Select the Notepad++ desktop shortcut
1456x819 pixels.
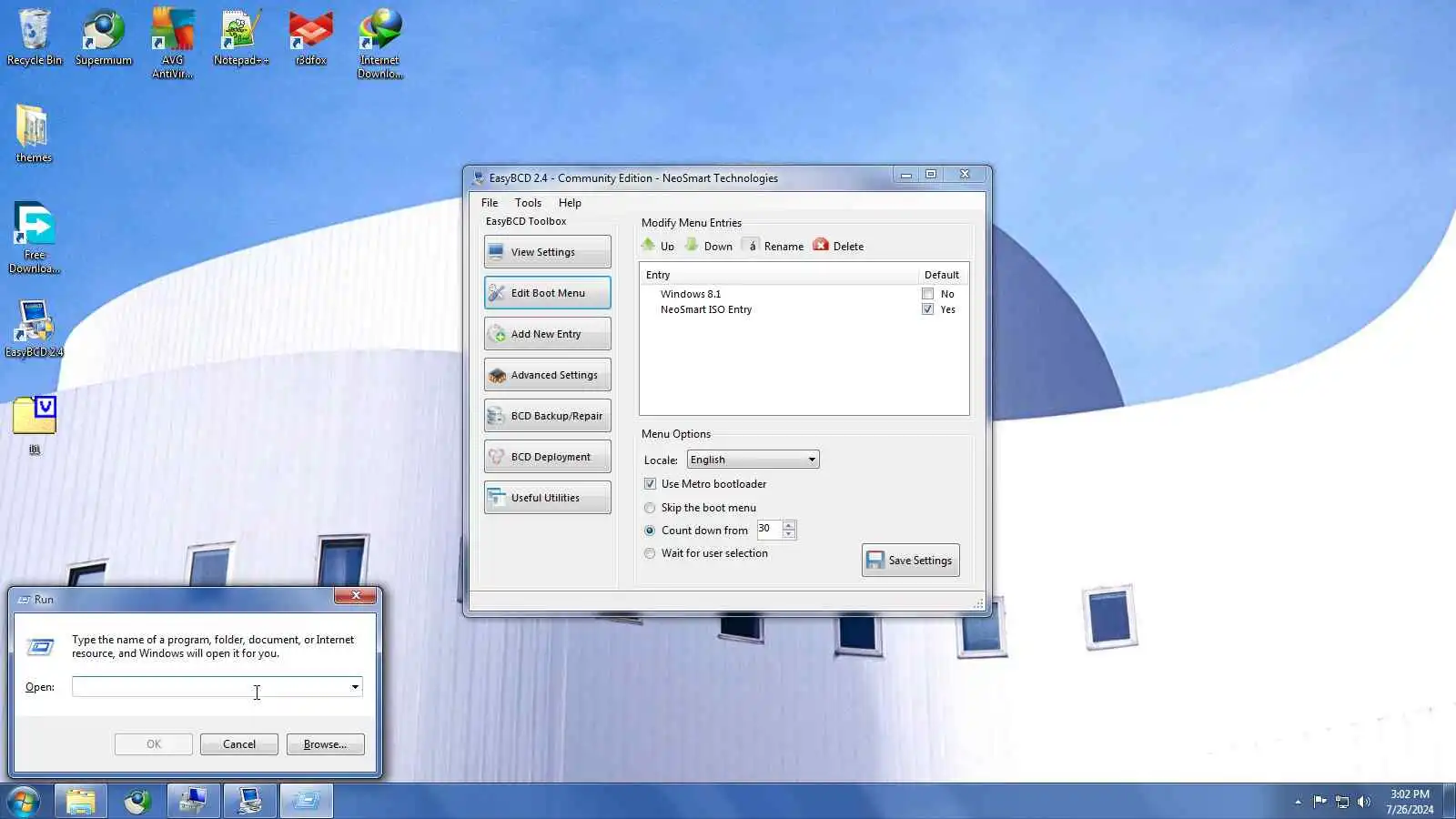point(241,37)
